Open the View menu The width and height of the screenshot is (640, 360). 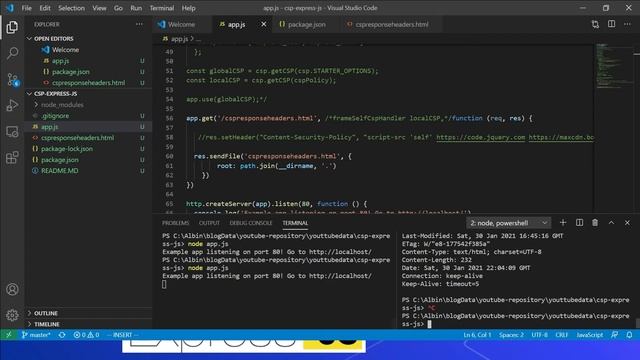pos(99,8)
